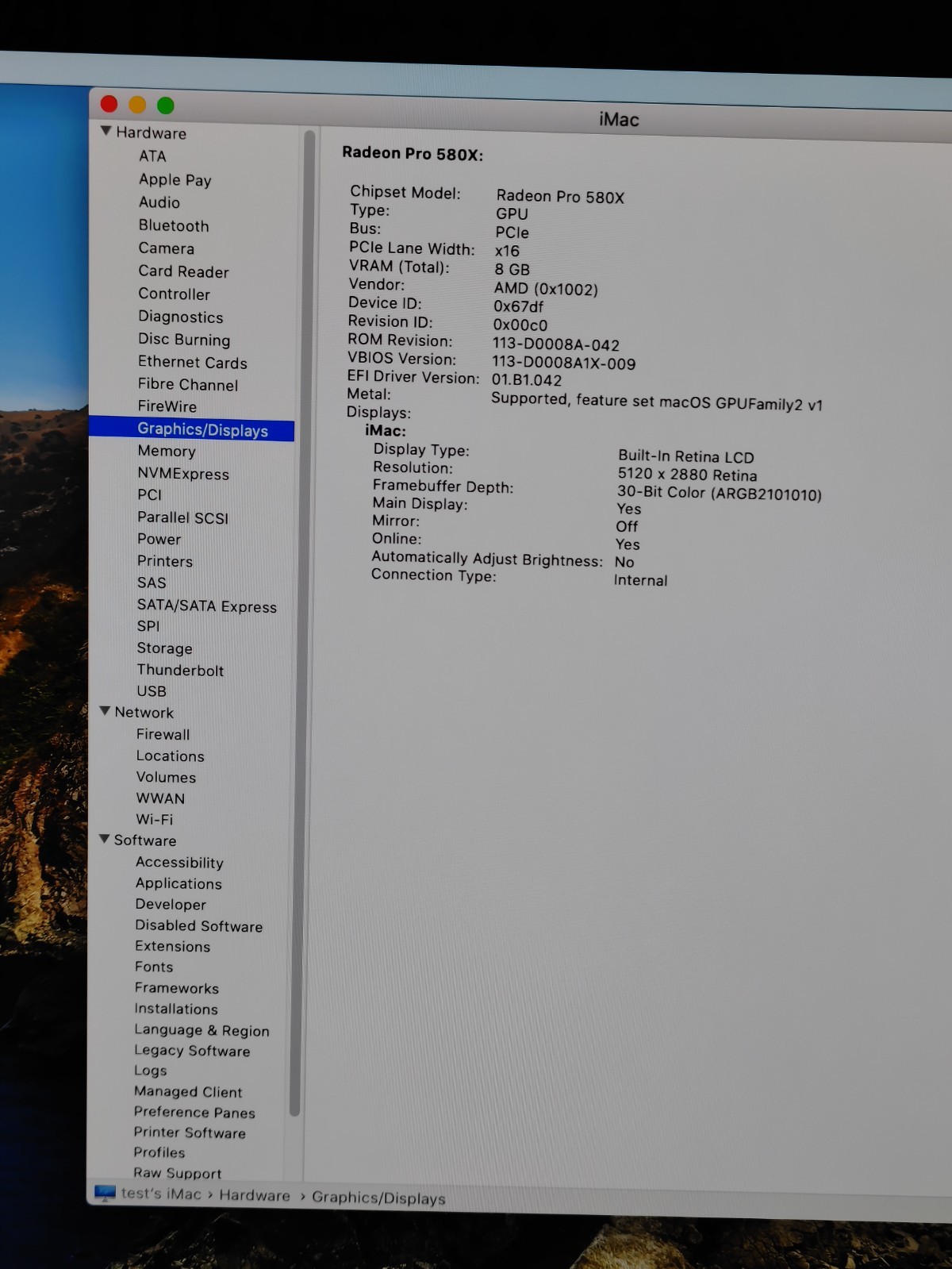Select Installations entry
952x1269 pixels.
(x=175, y=1009)
